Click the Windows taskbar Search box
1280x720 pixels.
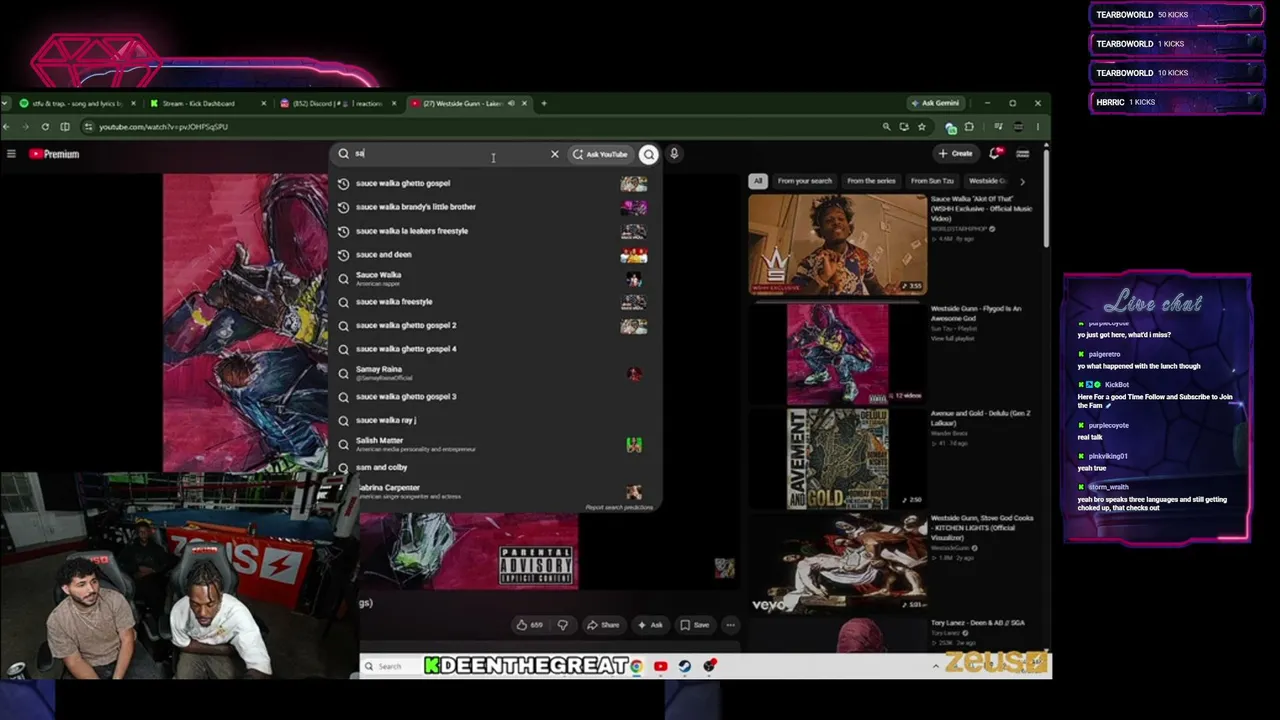coord(390,666)
